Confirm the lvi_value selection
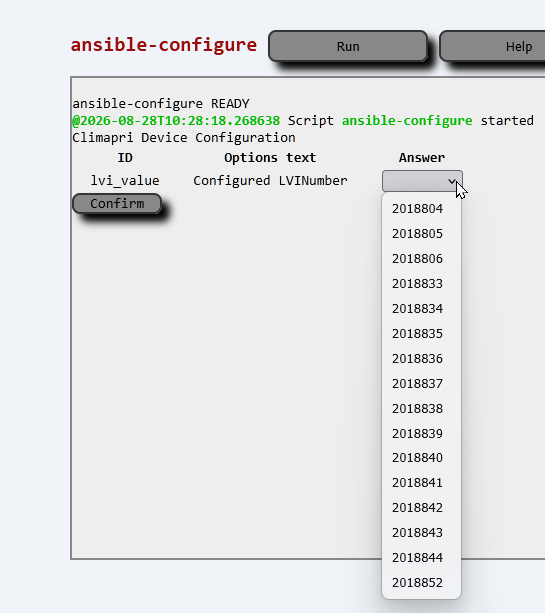This screenshot has width=545, height=613. pyautogui.click(x=117, y=203)
